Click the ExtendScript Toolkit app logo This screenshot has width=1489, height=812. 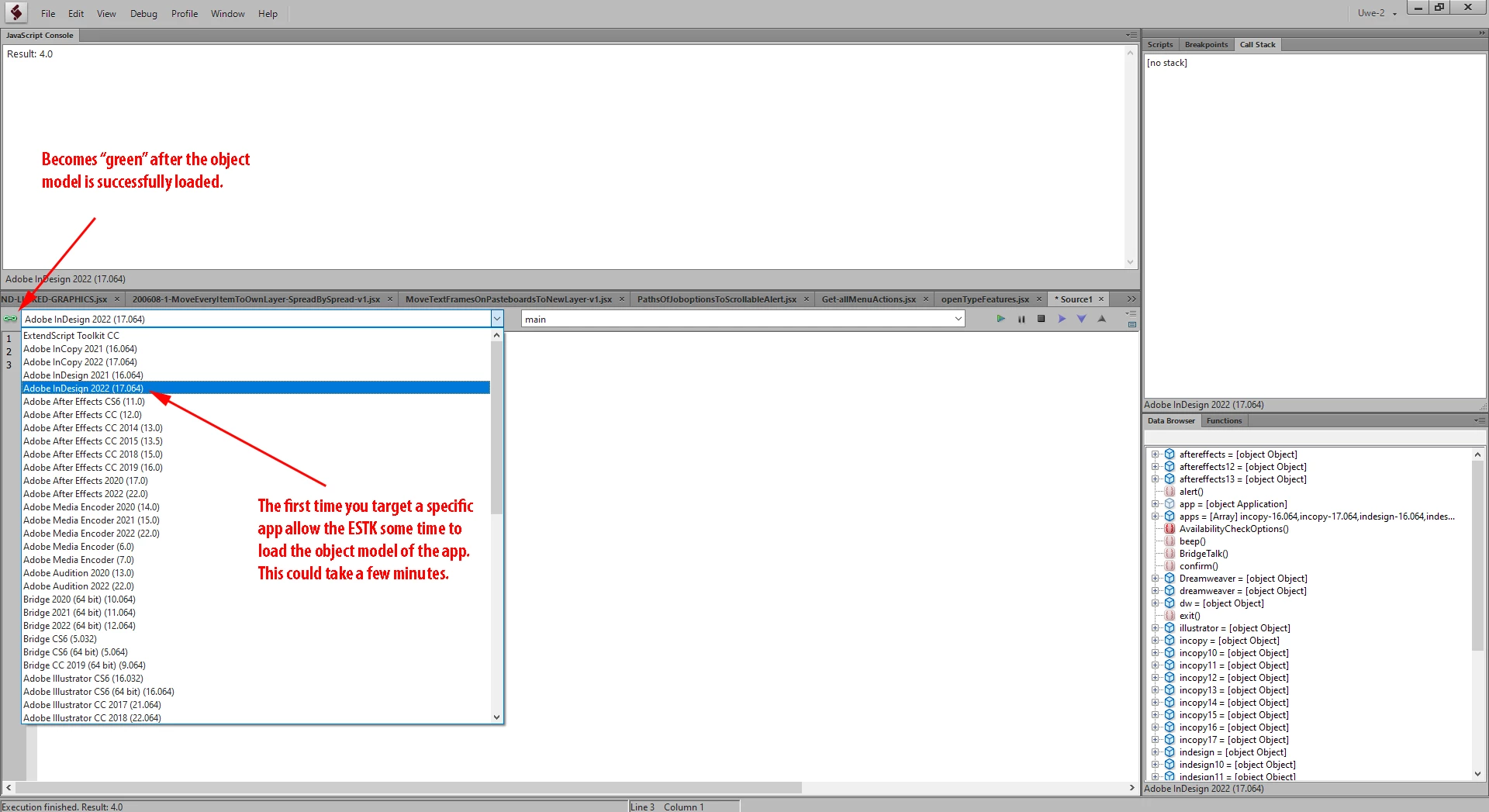(x=16, y=12)
